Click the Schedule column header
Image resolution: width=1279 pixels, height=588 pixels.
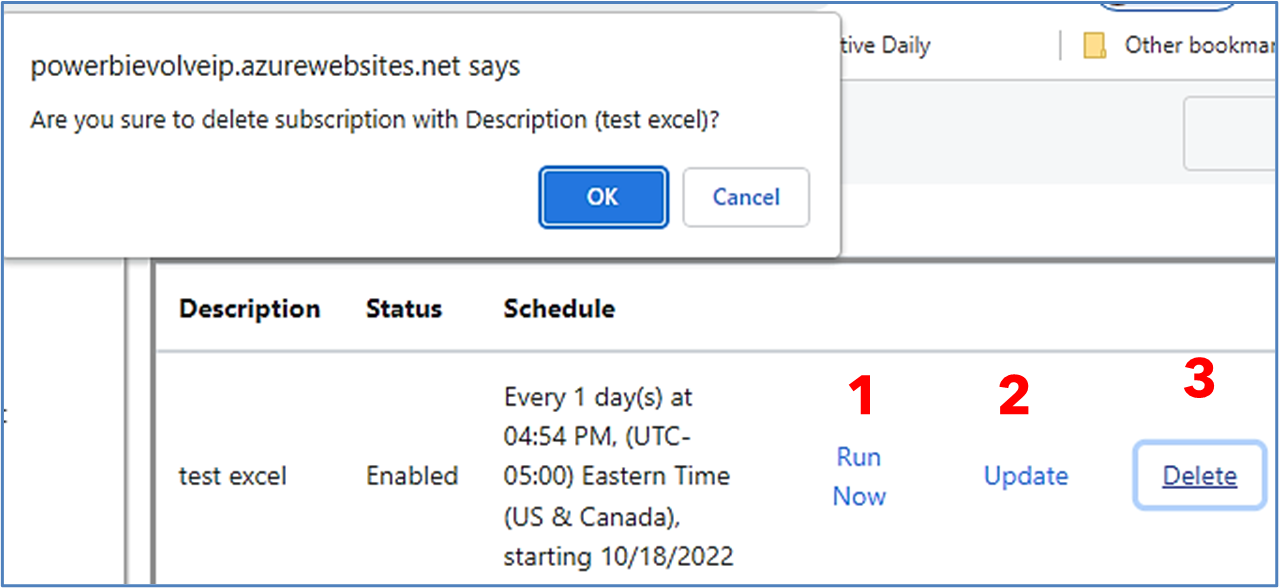click(x=559, y=309)
